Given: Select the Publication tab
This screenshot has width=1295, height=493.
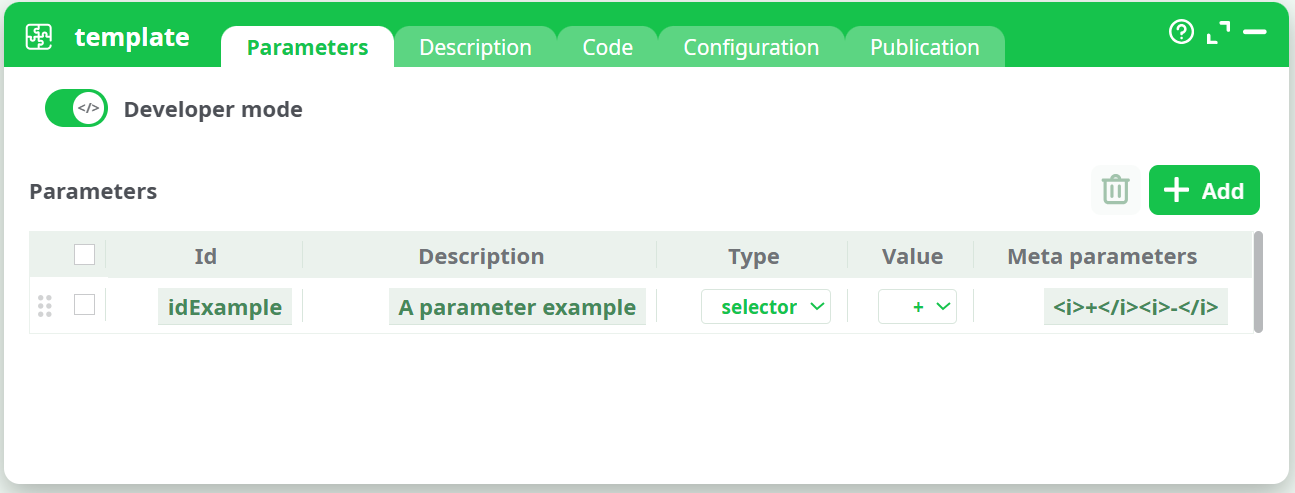Looking at the screenshot, I should click(924, 47).
